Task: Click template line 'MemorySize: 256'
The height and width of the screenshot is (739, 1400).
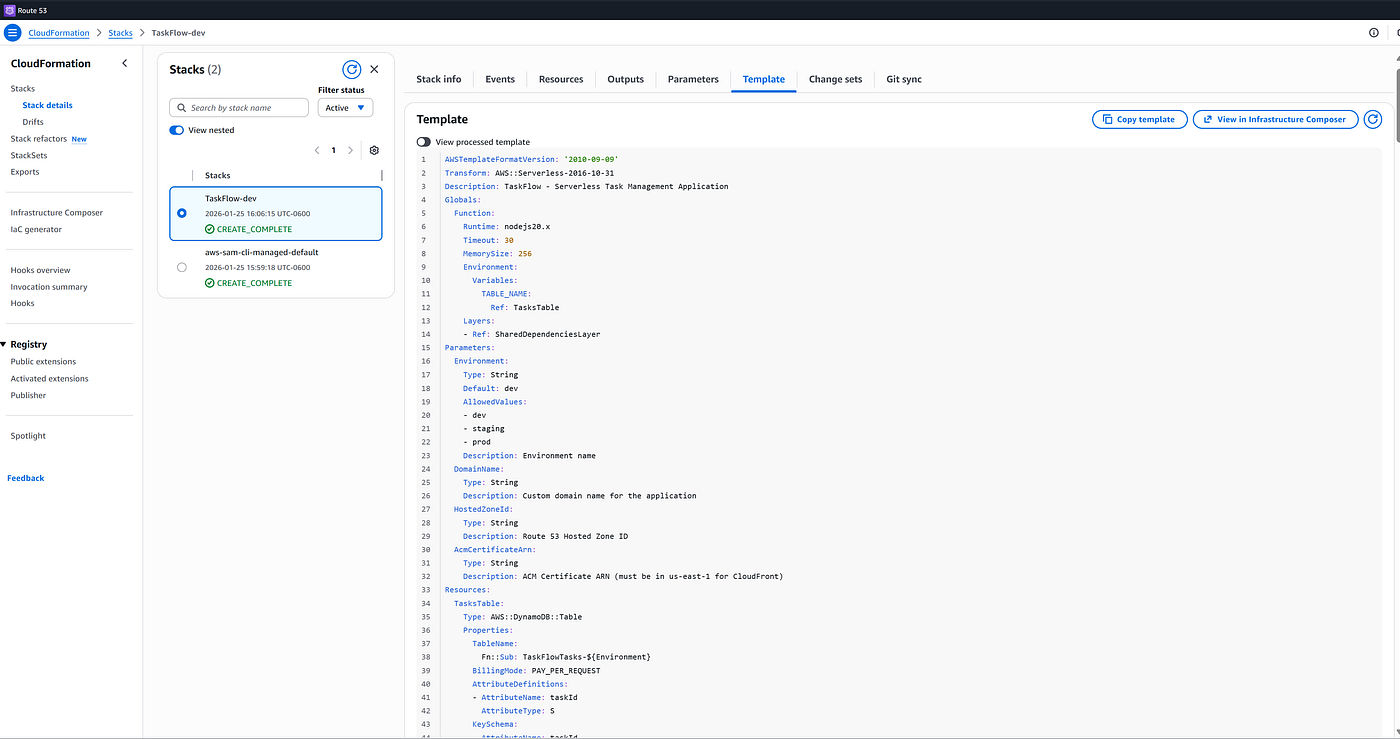Action: pos(497,254)
